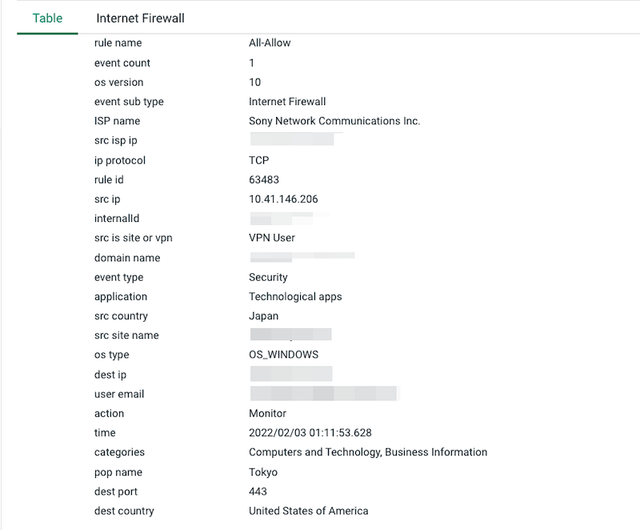The height and width of the screenshot is (530, 640).
Task: Click the ISP name Sony Network Communications
Action: pyautogui.click(x=334, y=121)
